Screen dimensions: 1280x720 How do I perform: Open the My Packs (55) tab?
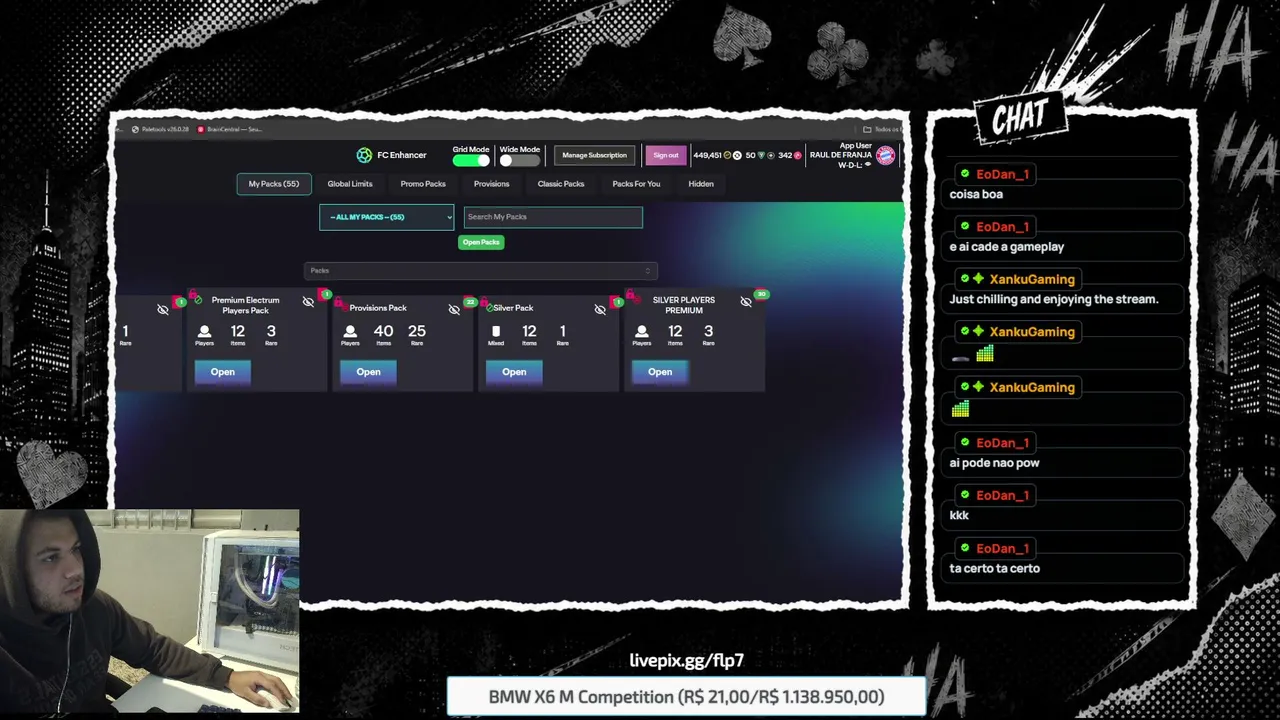[274, 184]
